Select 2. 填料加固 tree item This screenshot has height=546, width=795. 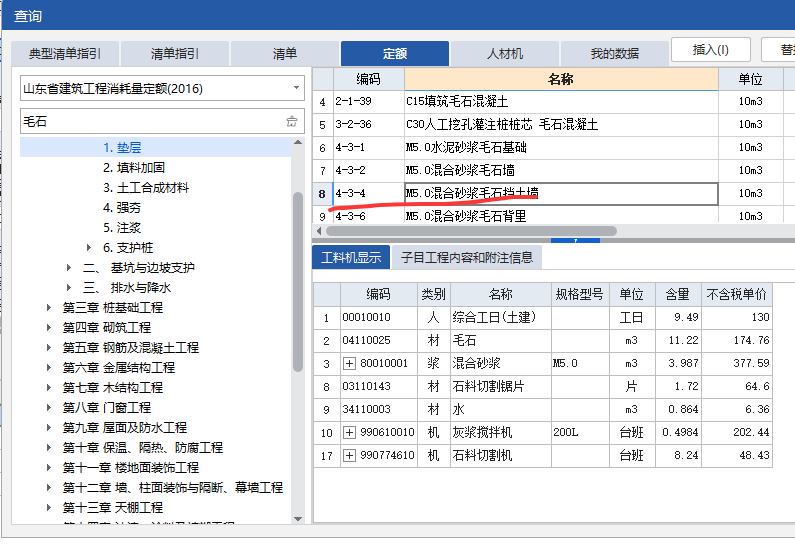(134, 168)
